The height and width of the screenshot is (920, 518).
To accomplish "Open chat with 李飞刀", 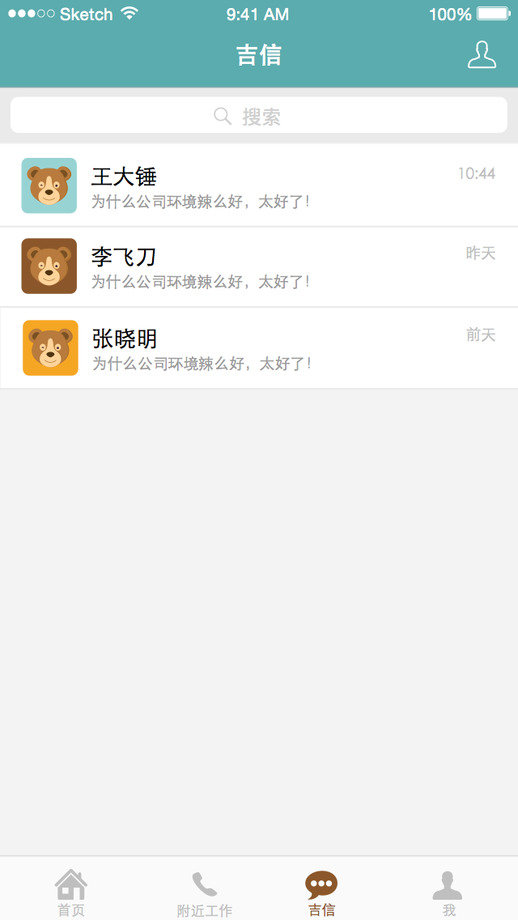I will pos(259,266).
